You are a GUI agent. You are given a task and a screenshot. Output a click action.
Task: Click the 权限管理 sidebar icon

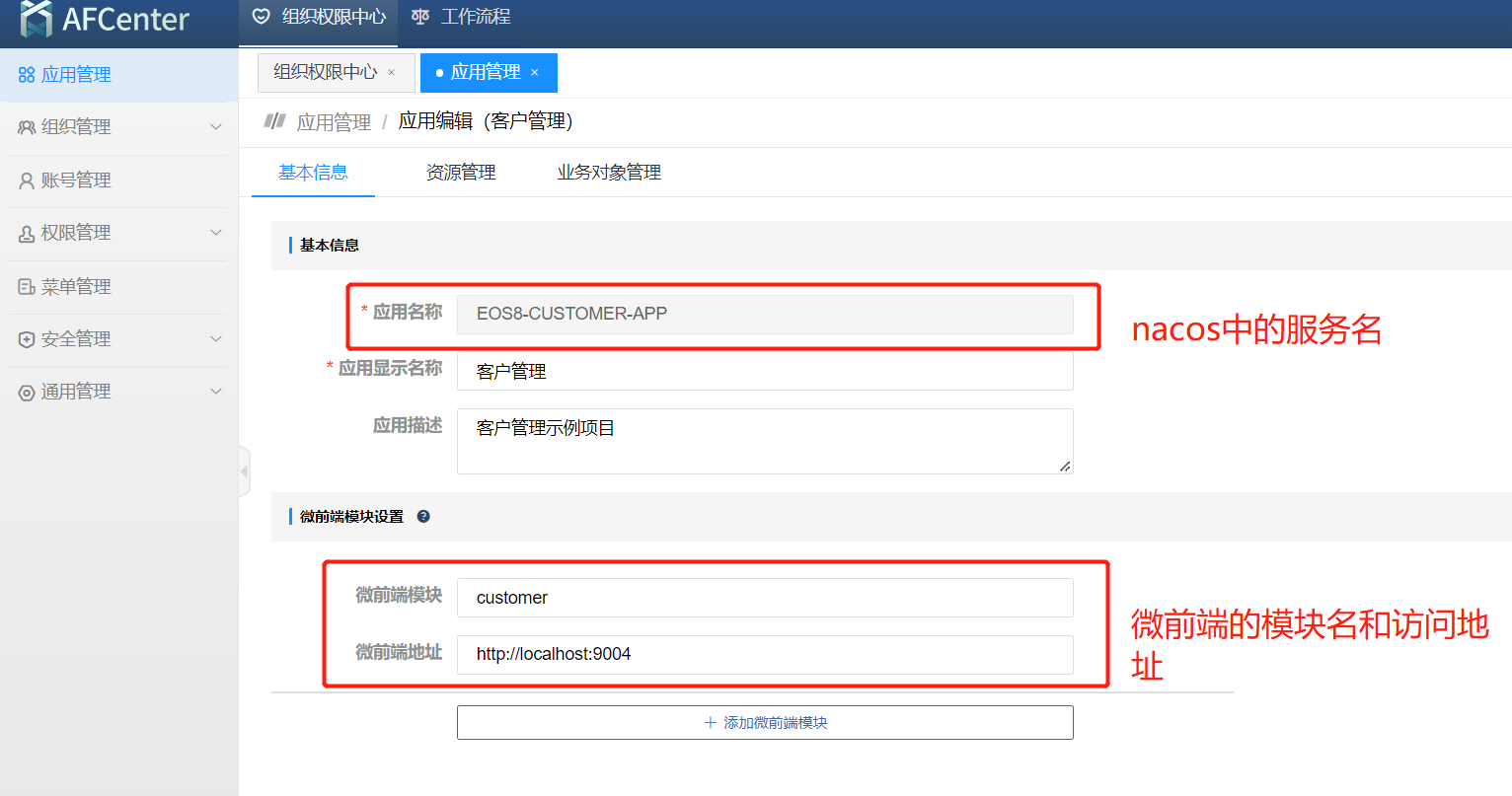[x=27, y=234]
